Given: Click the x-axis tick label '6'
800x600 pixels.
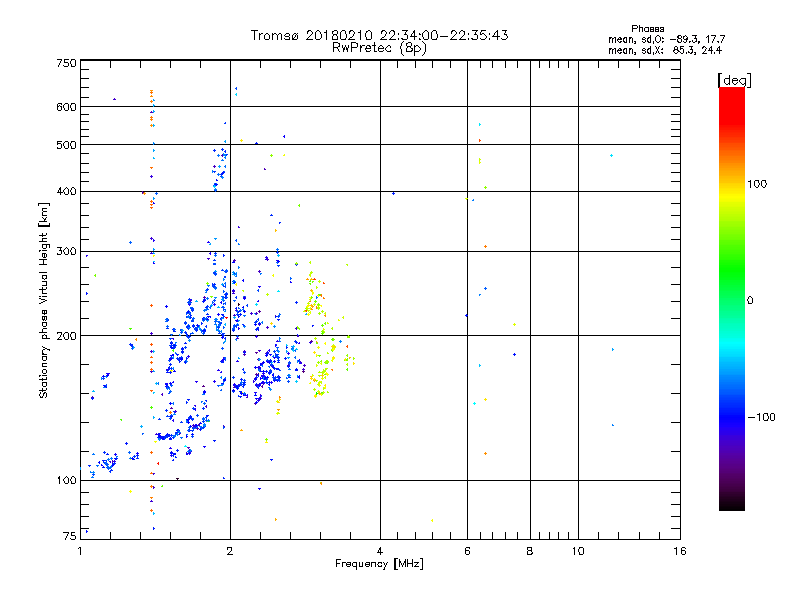Looking at the screenshot, I should pos(467,551).
